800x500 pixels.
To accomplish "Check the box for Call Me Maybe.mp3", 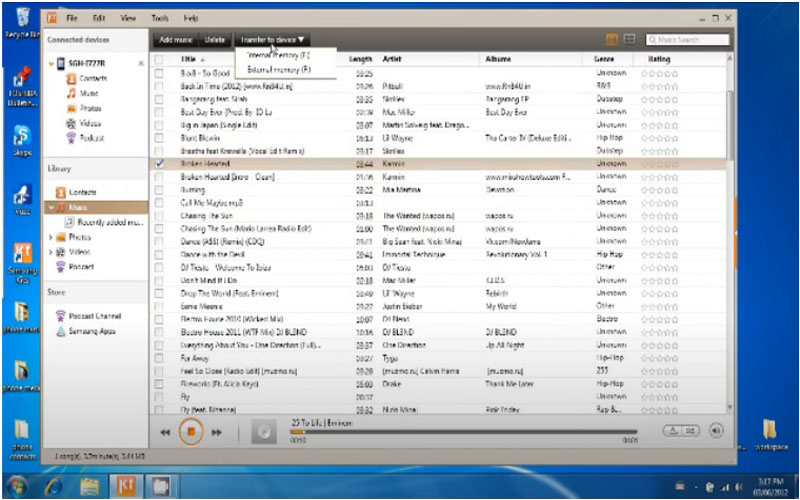I will pos(159,203).
